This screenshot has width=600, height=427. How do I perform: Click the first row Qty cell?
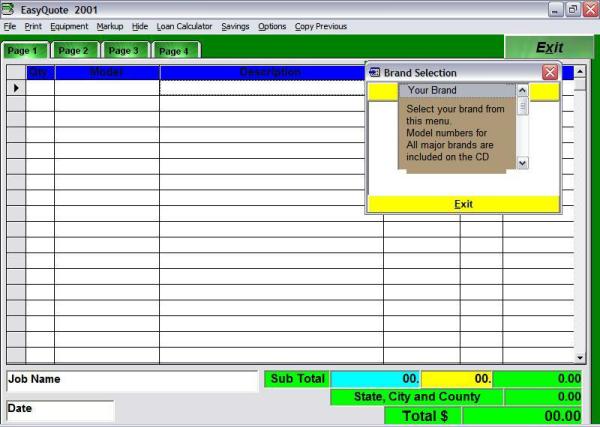point(40,88)
